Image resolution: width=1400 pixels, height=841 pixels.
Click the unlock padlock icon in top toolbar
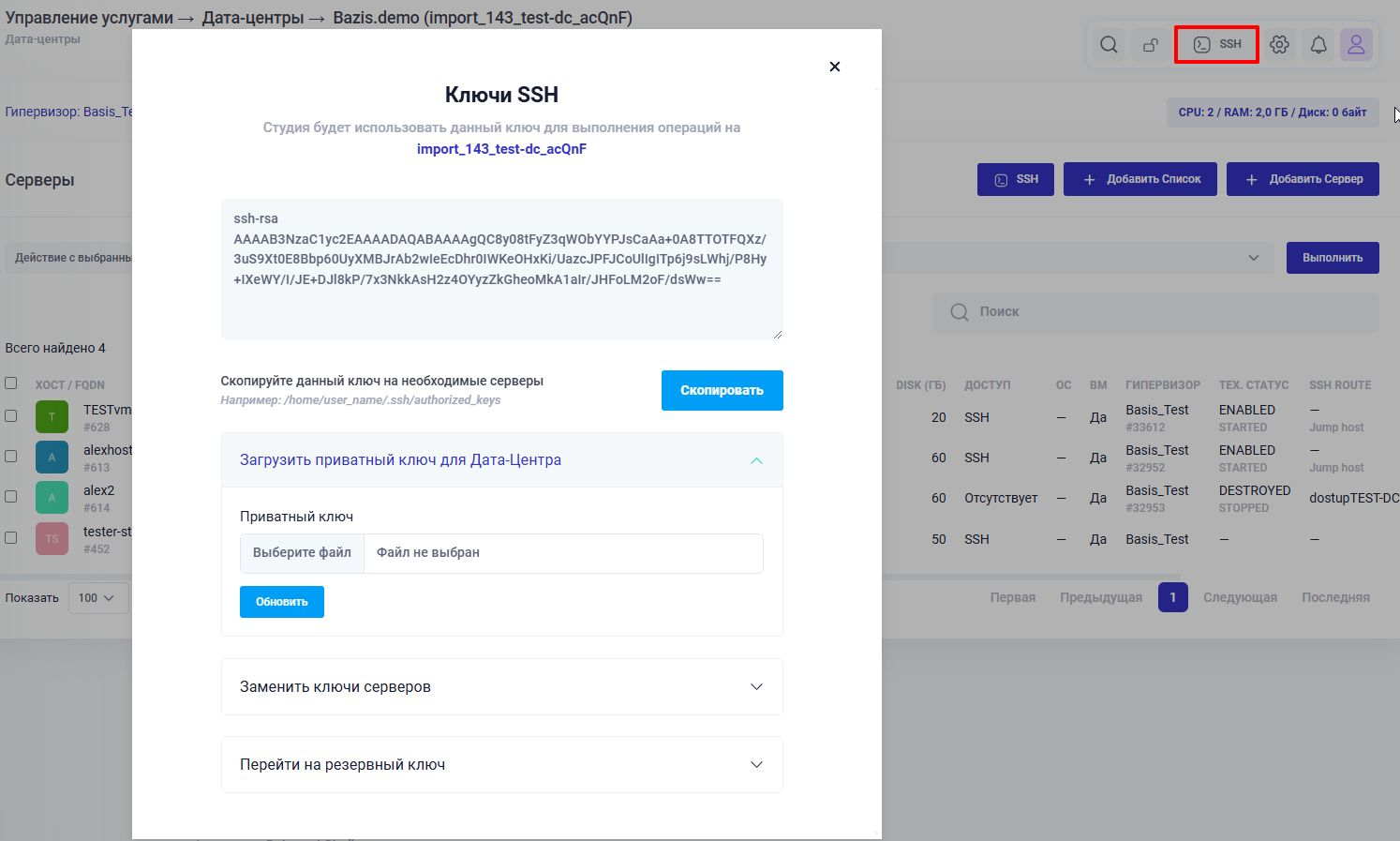pyautogui.click(x=1150, y=45)
